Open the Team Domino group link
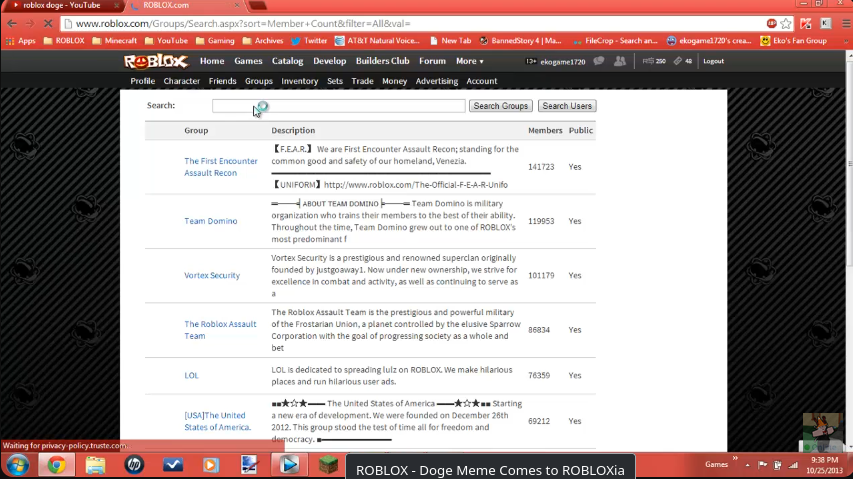This screenshot has width=853, height=479. [x=210, y=221]
